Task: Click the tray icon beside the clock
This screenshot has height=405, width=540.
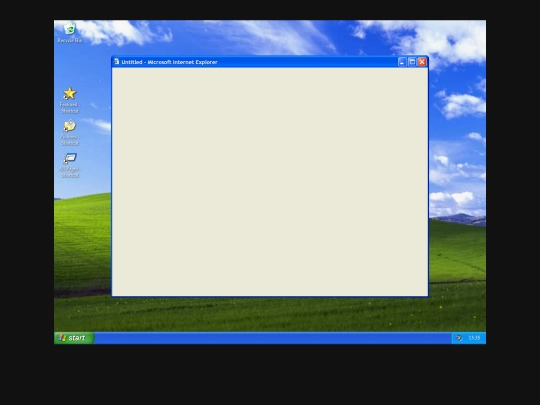Action: tap(459, 338)
